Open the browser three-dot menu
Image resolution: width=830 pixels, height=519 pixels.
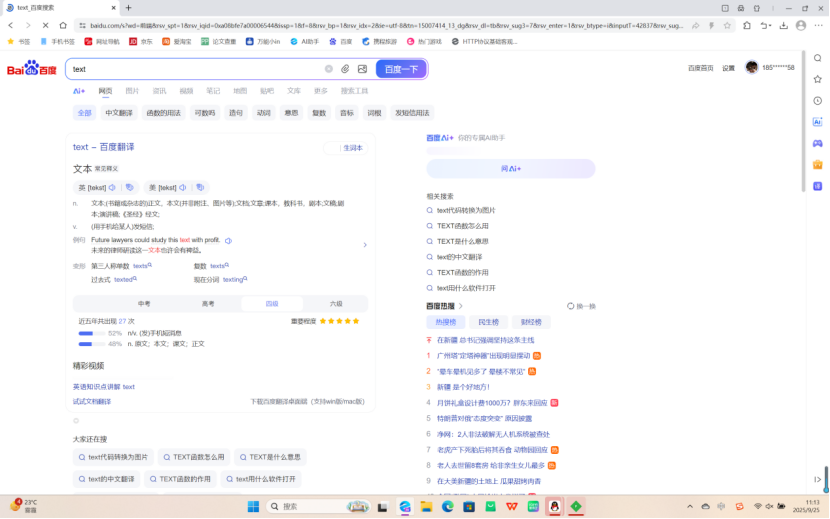pyautogui.click(x=819, y=25)
